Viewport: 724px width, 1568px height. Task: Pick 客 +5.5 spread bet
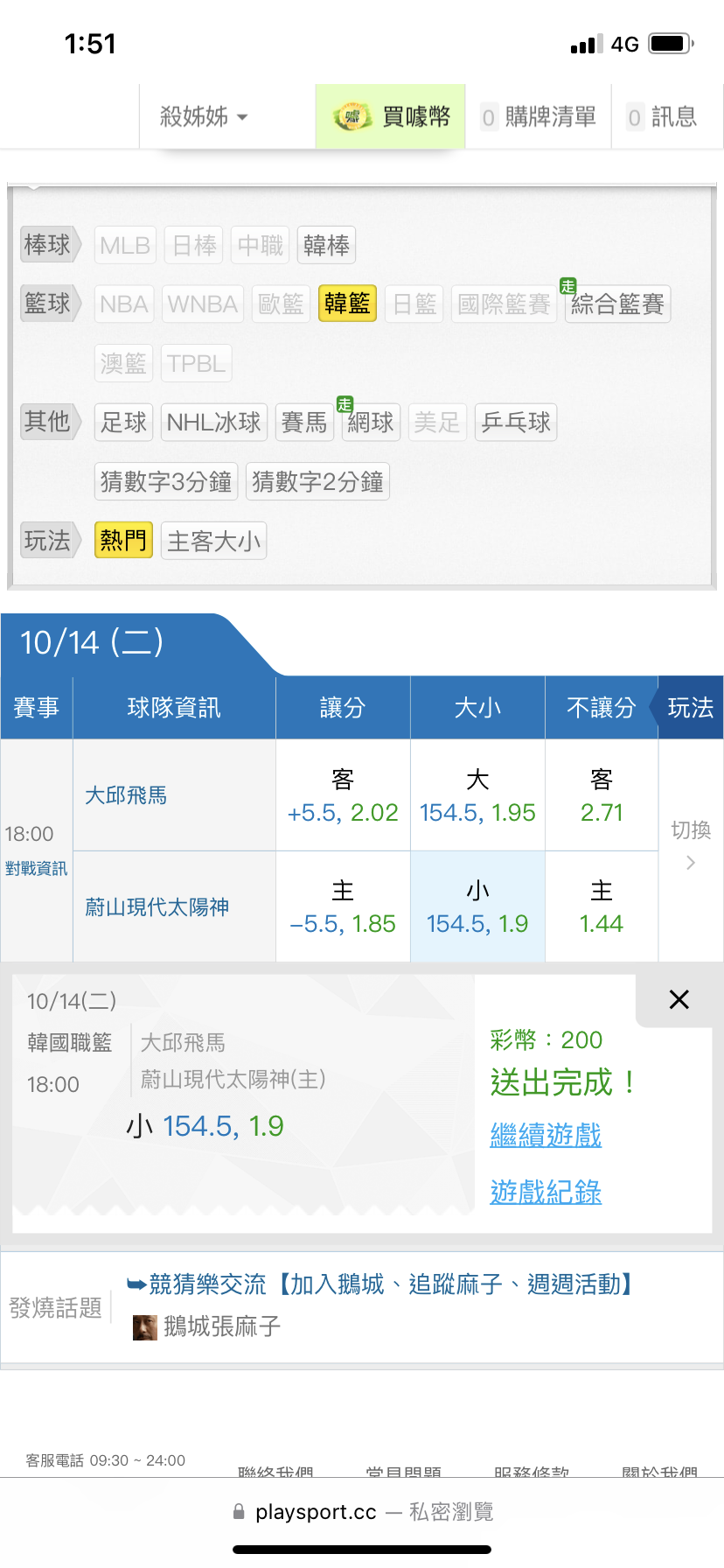[x=343, y=795]
